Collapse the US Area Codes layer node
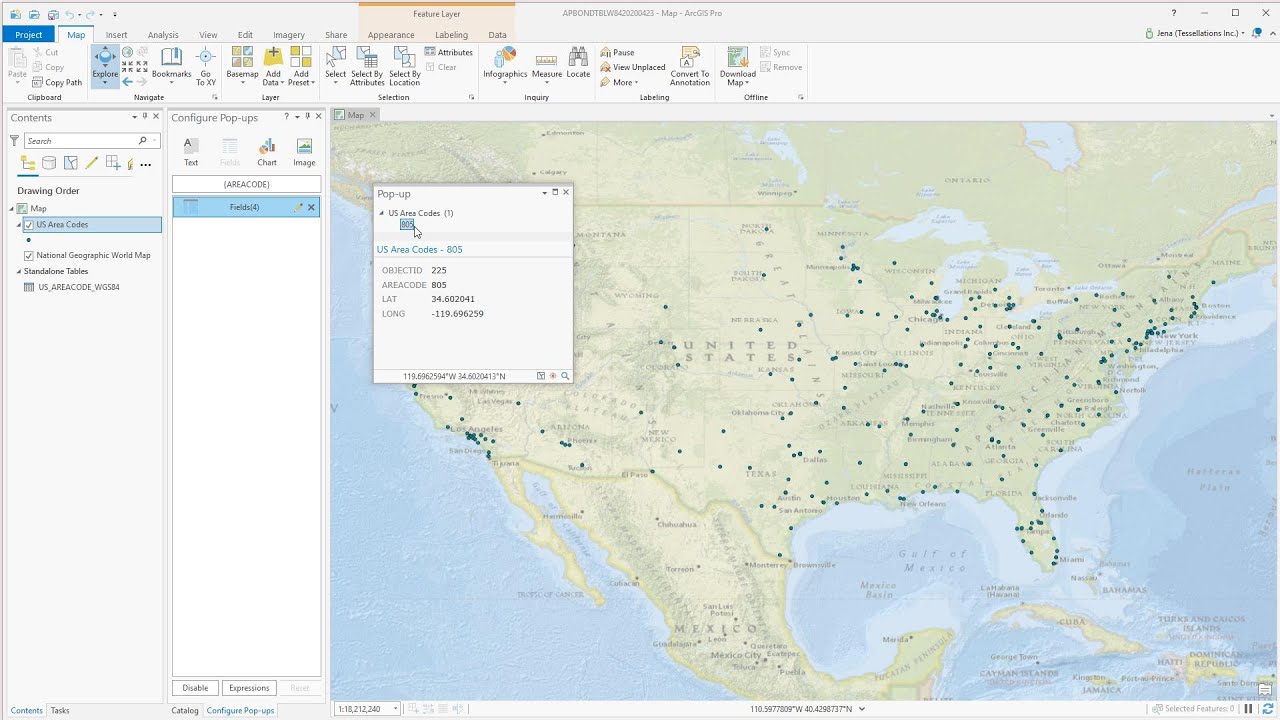 (18, 225)
